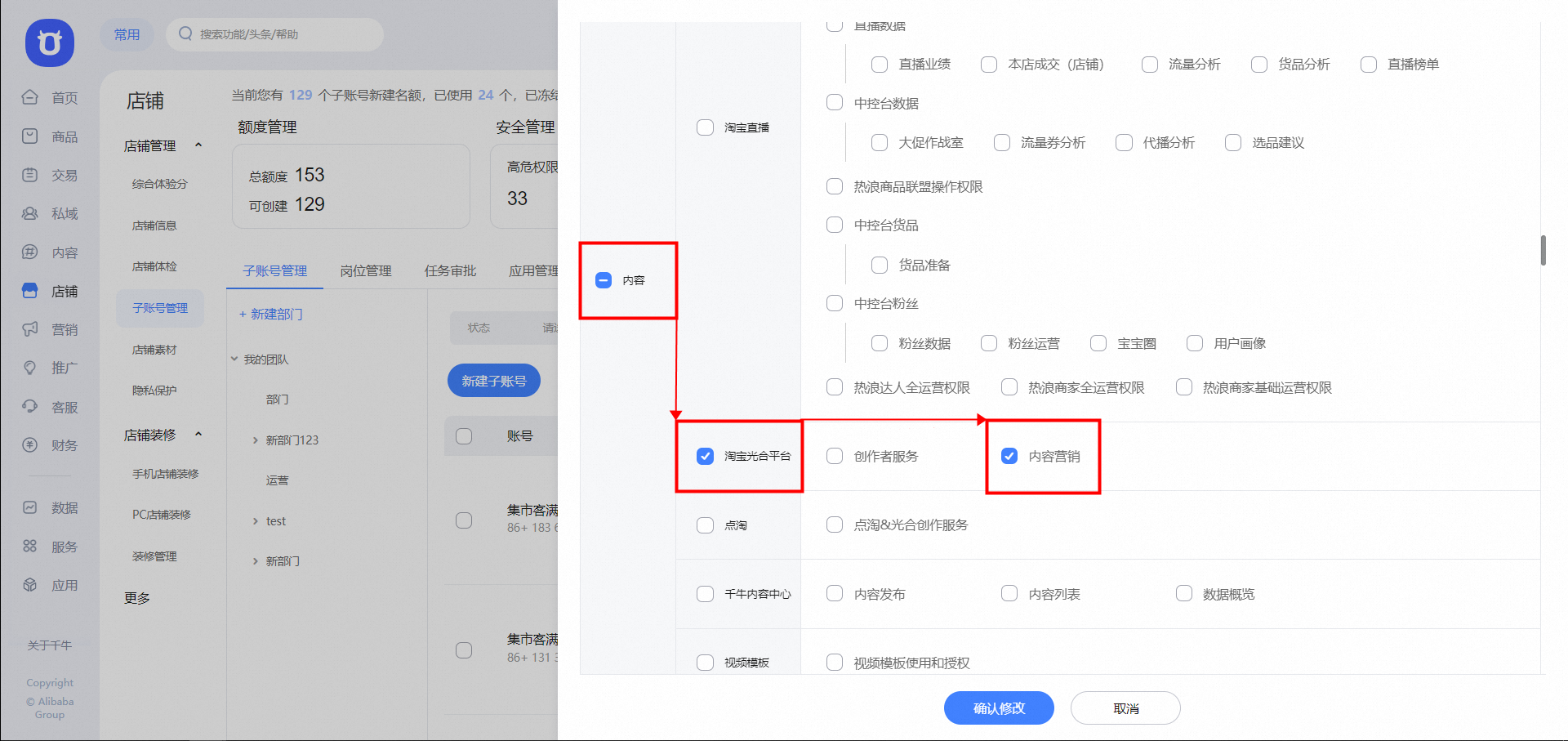This screenshot has width=1568, height=741.
Task: Open 手机店铺装修 menu item
Action: [x=166, y=474]
